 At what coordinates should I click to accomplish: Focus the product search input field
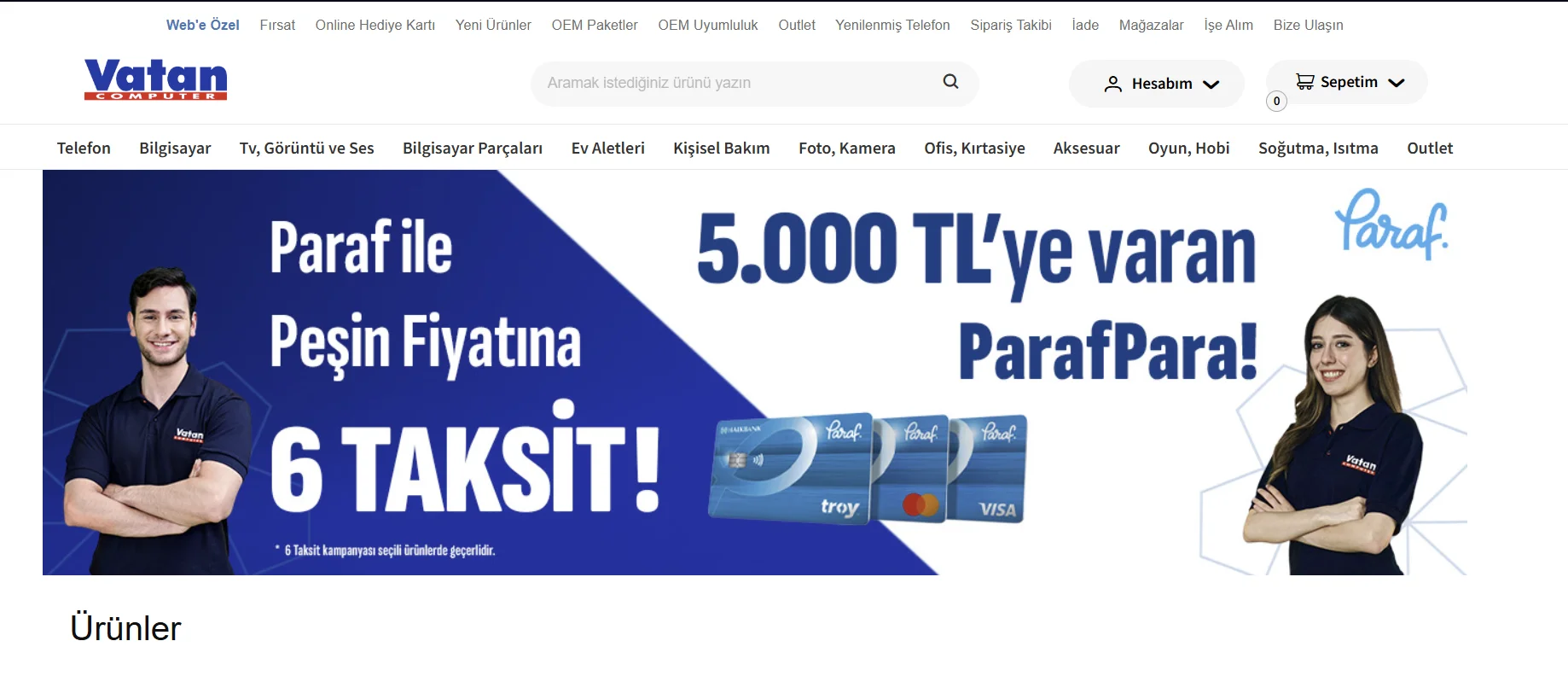(754, 83)
